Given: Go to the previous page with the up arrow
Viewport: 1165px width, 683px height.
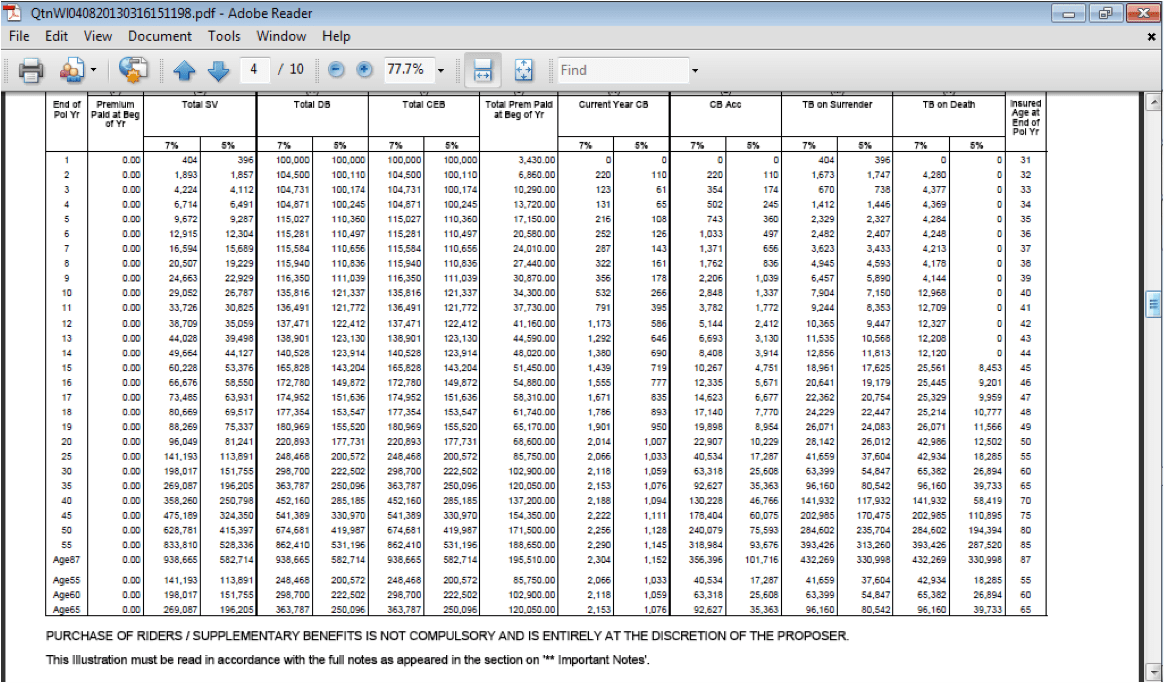Looking at the screenshot, I should pos(185,70).
